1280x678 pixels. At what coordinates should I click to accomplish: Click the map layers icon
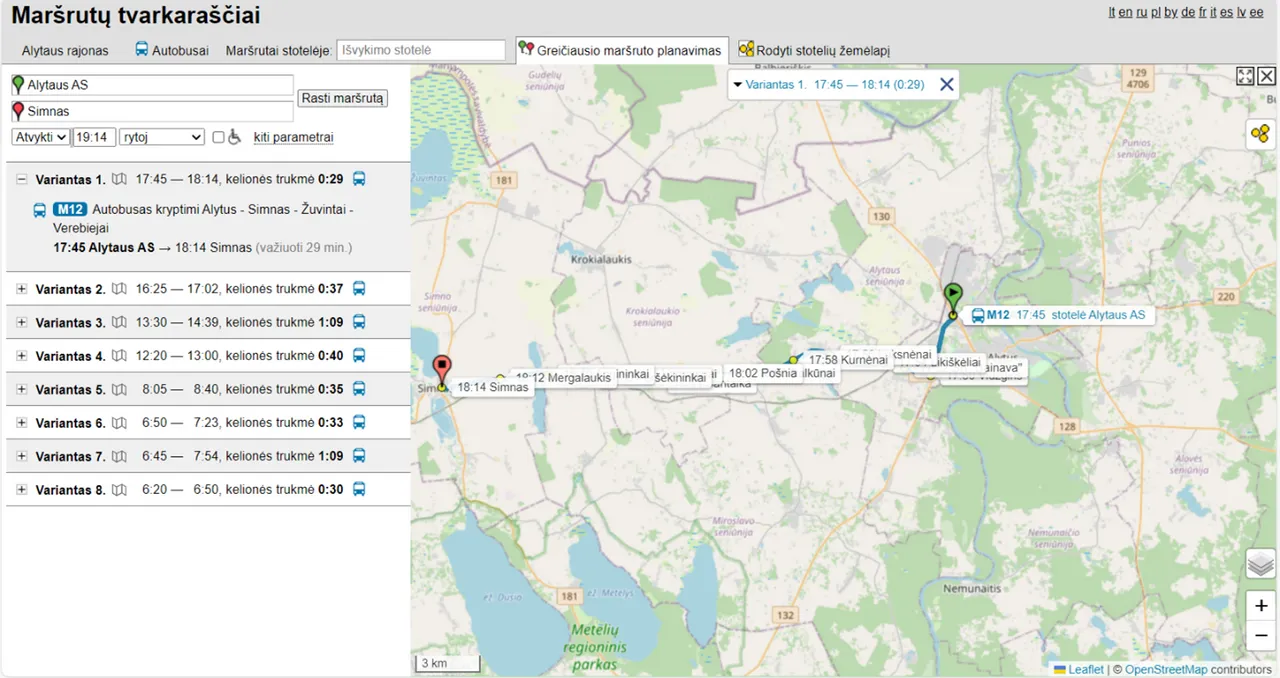[x=1260, y=564]
